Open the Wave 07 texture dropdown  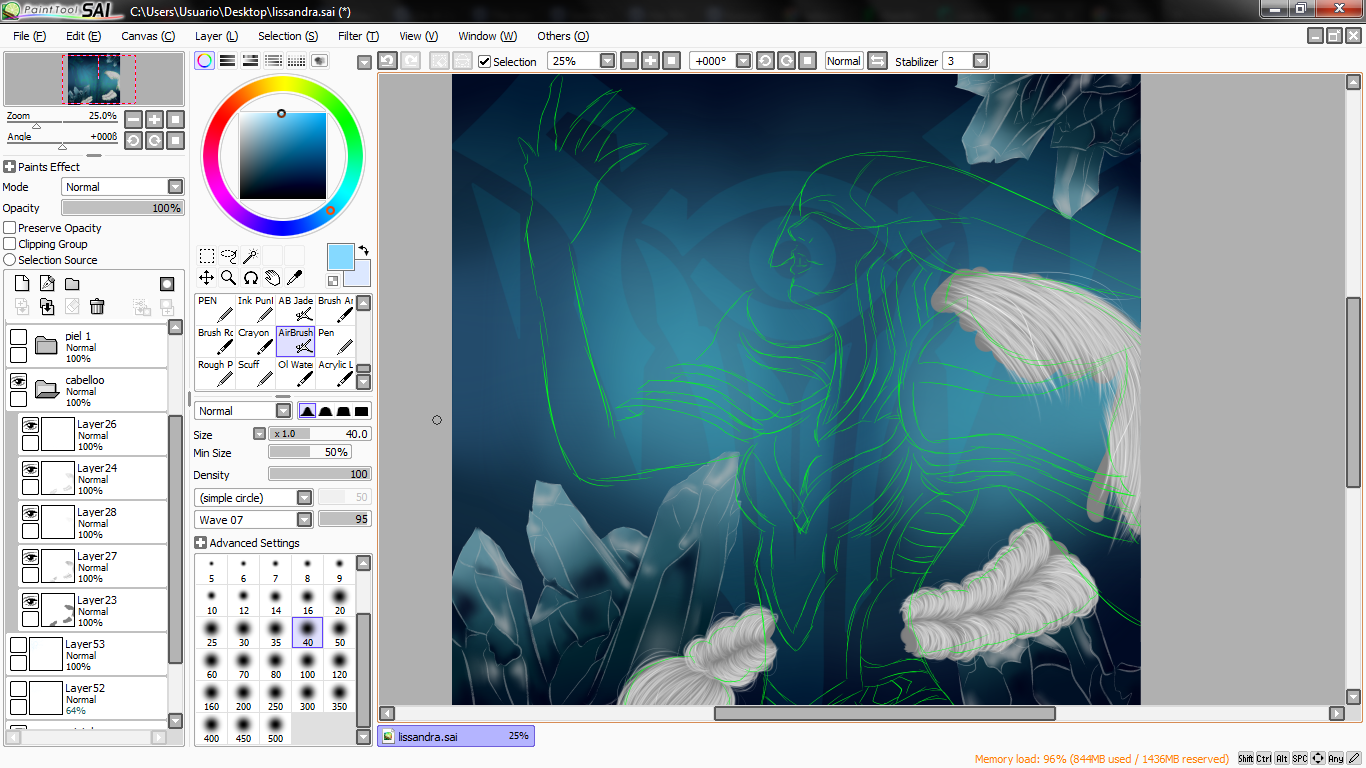click(254, 520)
